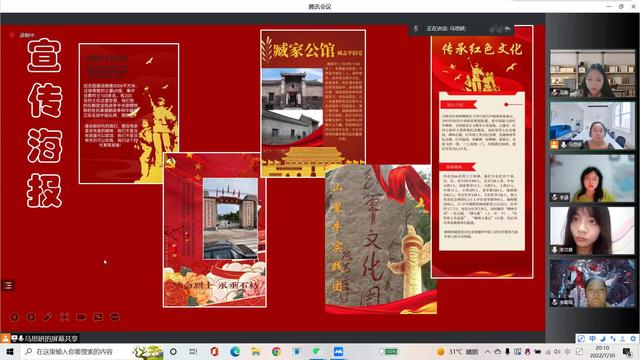Toggle the system volume speaker icon
The width and height of the screenshot is (640, 360).
pyautogui.click(x=557, y=351)
